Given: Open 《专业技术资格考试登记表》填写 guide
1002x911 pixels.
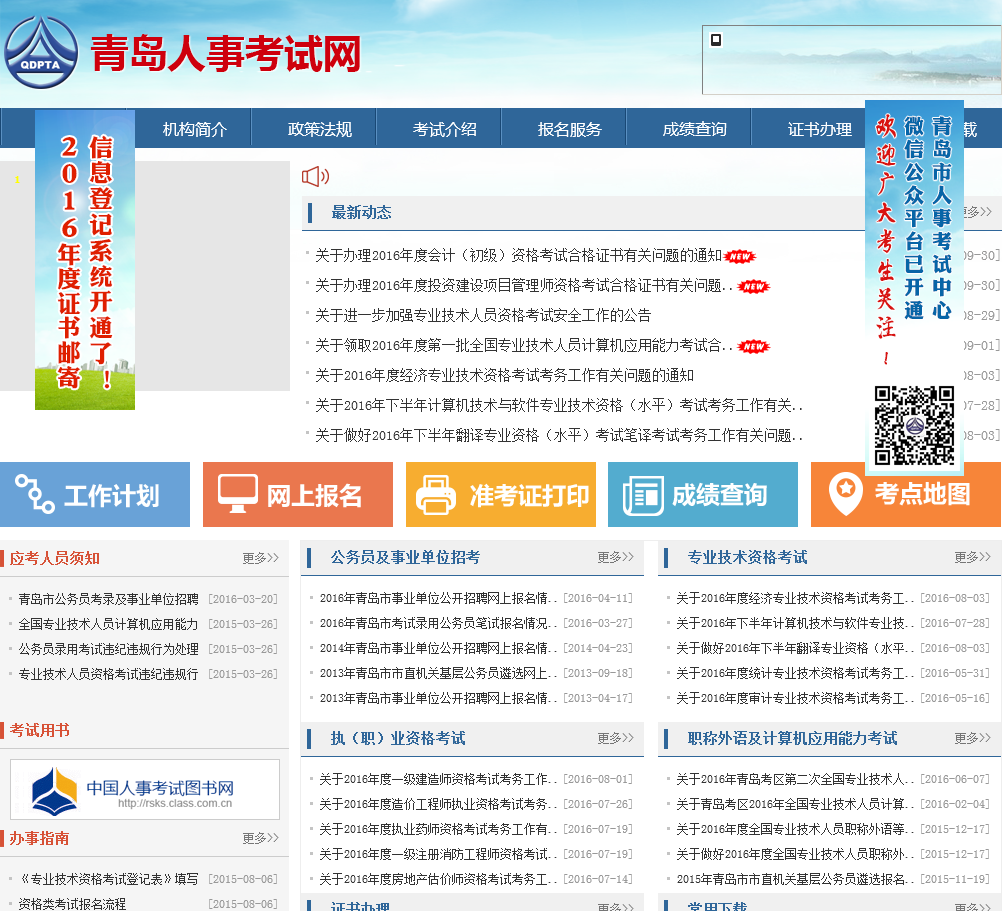Looking at the screenshot, I should (109, 879).
